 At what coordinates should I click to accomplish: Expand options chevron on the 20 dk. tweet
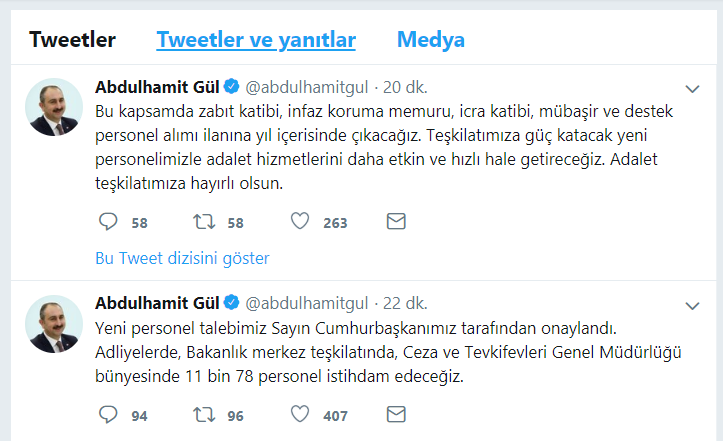pos(693,89)
